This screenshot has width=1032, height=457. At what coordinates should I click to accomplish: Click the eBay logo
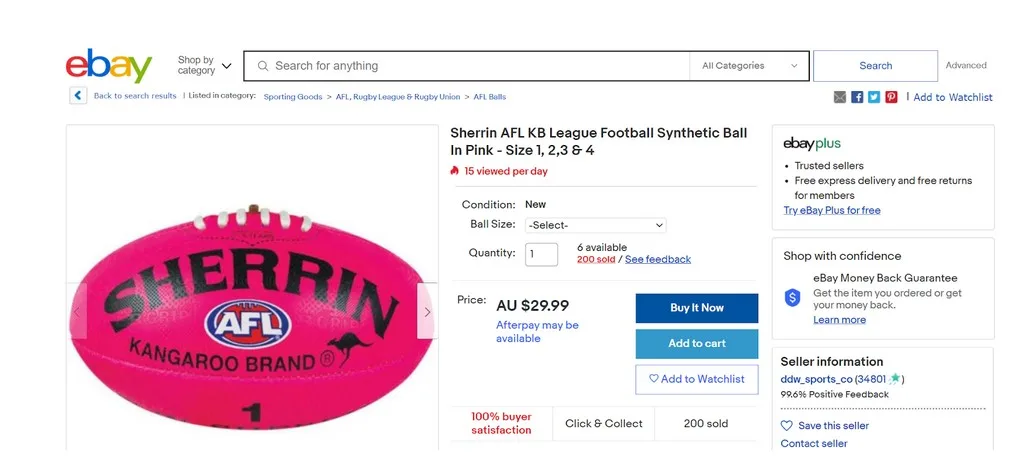[x=108, y=66]
